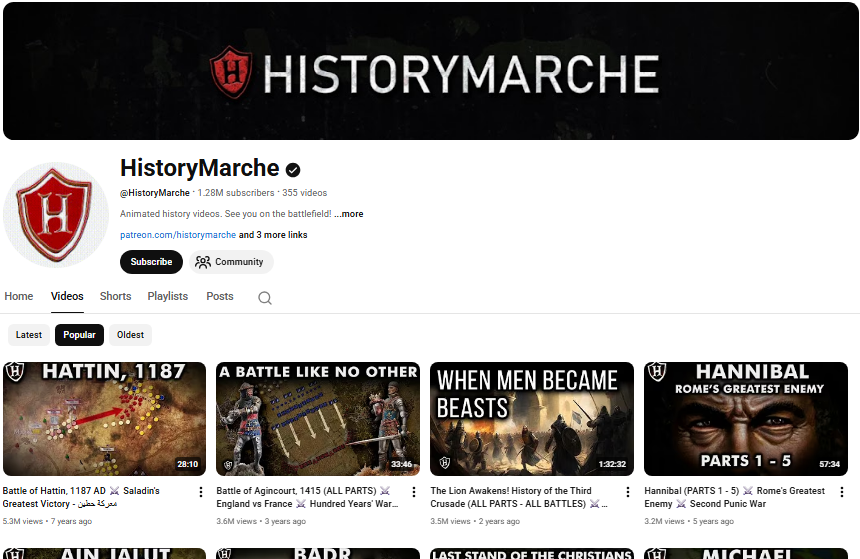Viewport: 860px width, 559px height.
Task: Click the '355 videos' count text
Action: (304, 193)
